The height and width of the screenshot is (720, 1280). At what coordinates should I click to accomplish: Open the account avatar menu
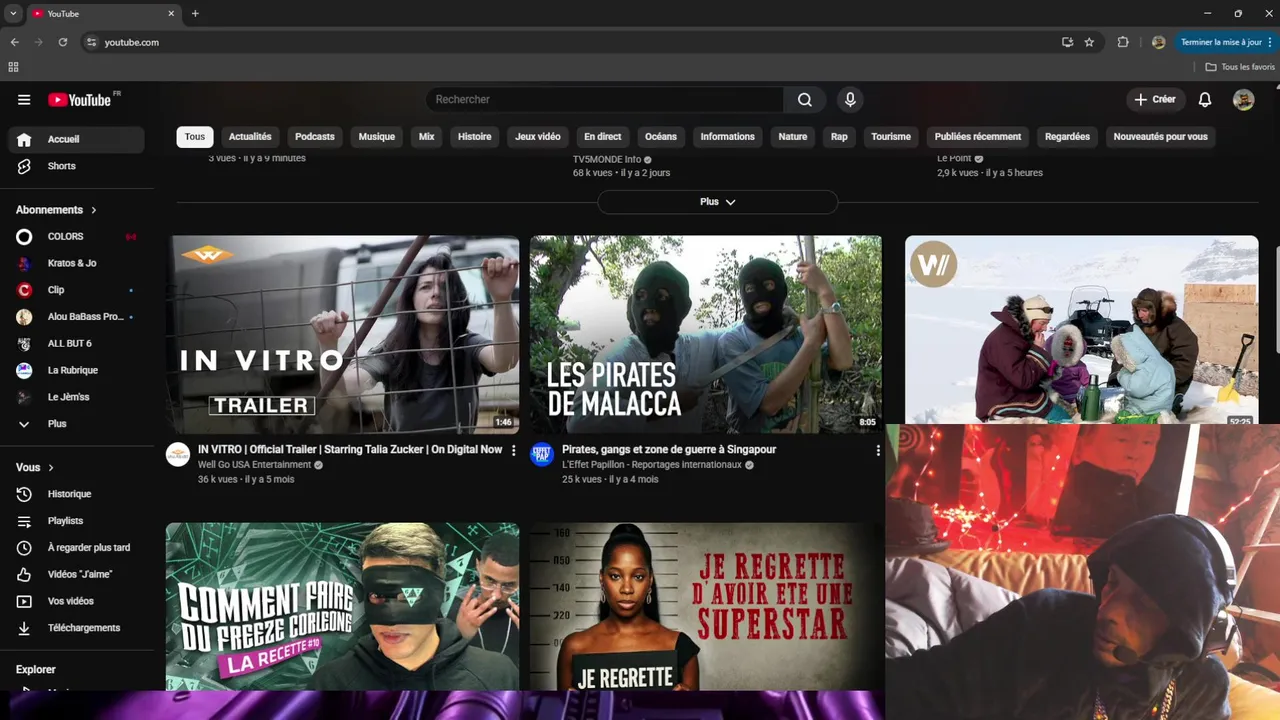point(1243,100)
